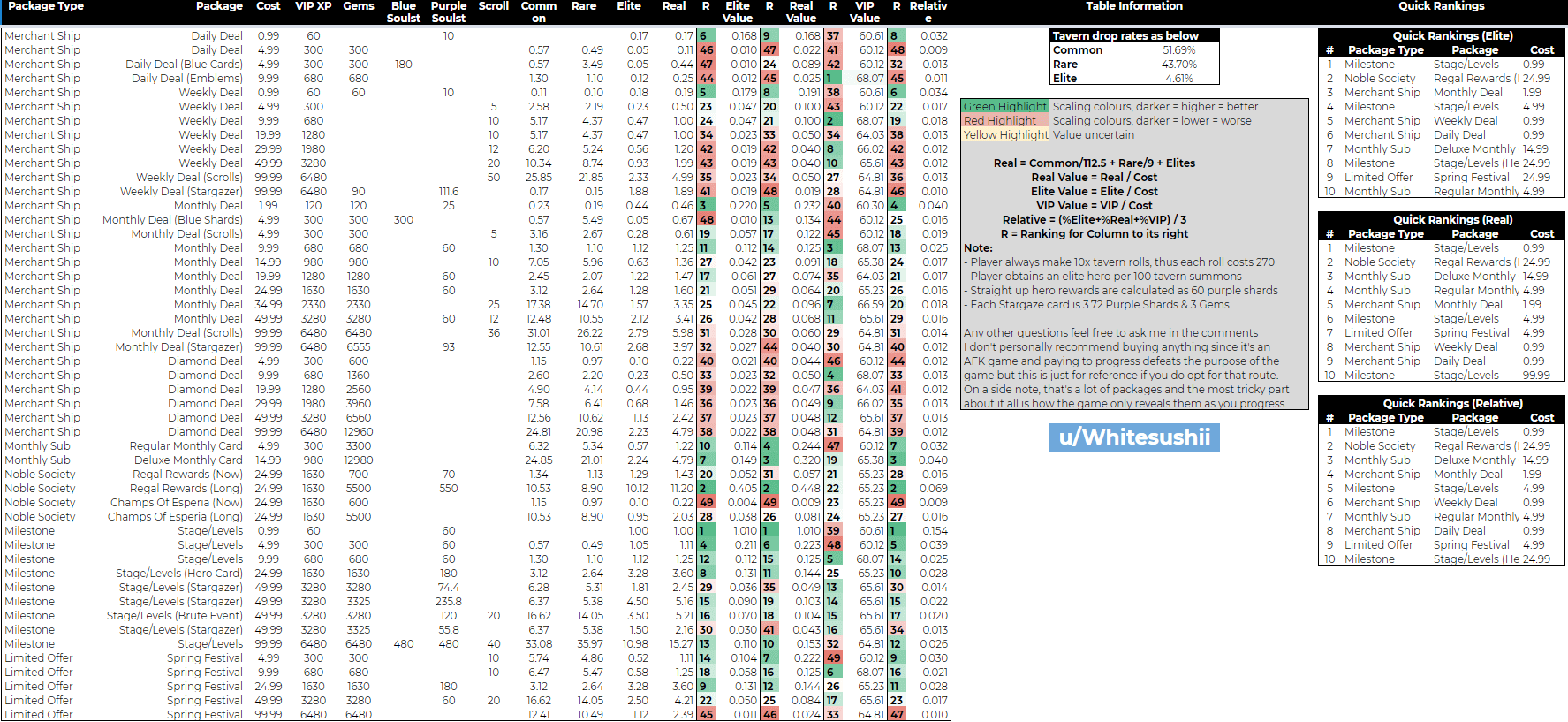Screen dimensions: 1568x722
Task: Click the "Regal Rewards (Long)" package cell
Action: click(x=186, y=489)
